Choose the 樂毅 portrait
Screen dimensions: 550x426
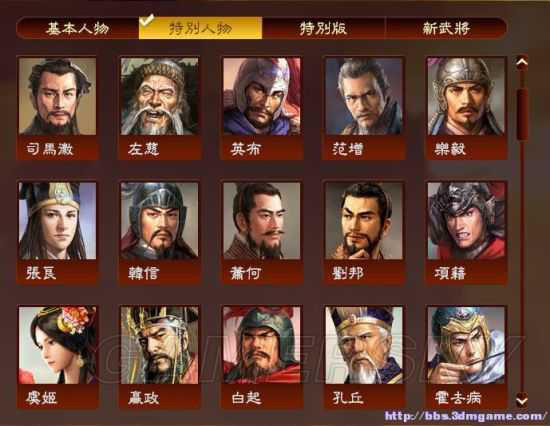pos(466,96)
